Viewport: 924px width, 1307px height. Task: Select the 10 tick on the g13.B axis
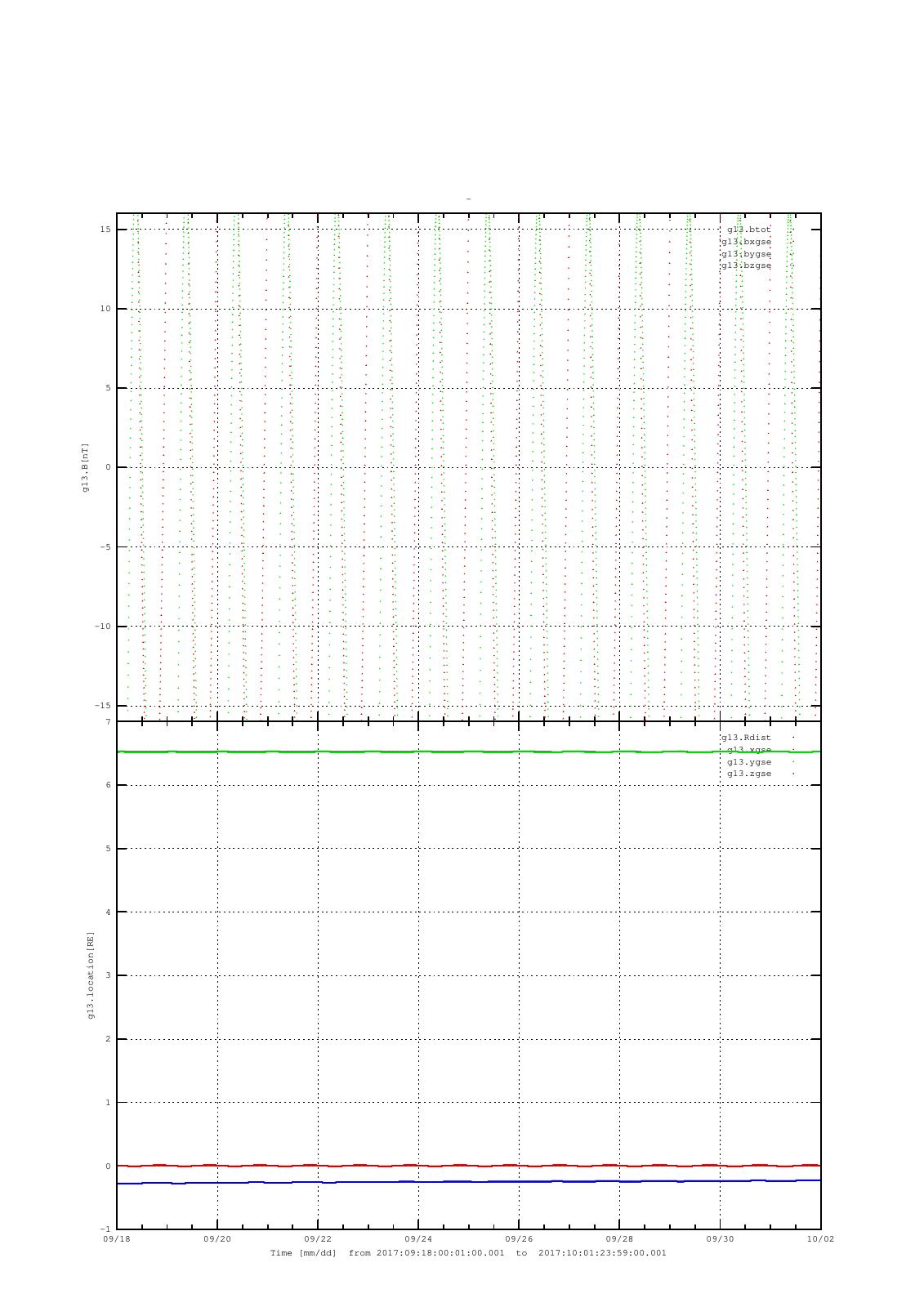(105, 309)
